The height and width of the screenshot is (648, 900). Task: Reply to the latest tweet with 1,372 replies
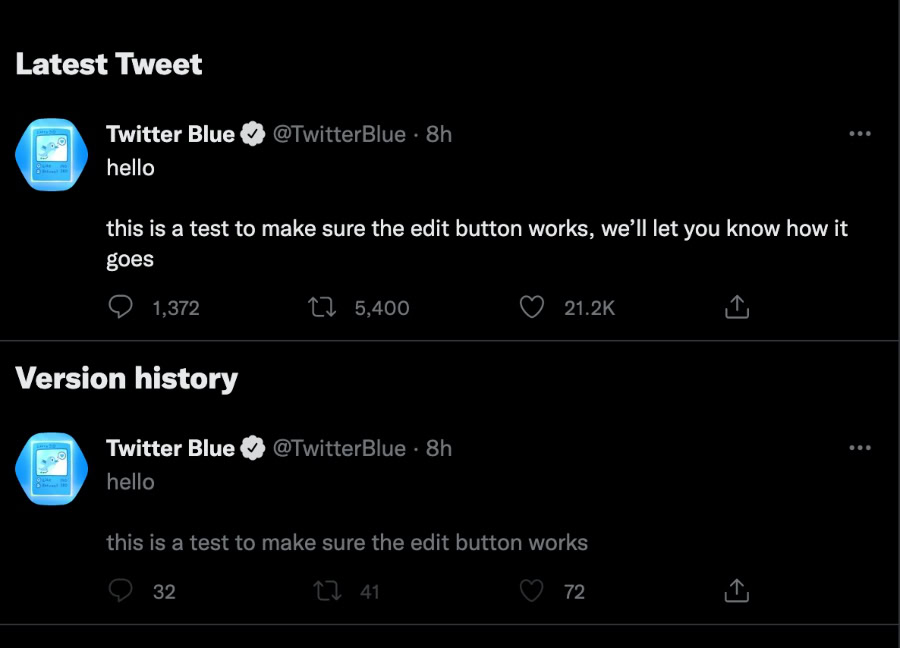click(121, 307)
